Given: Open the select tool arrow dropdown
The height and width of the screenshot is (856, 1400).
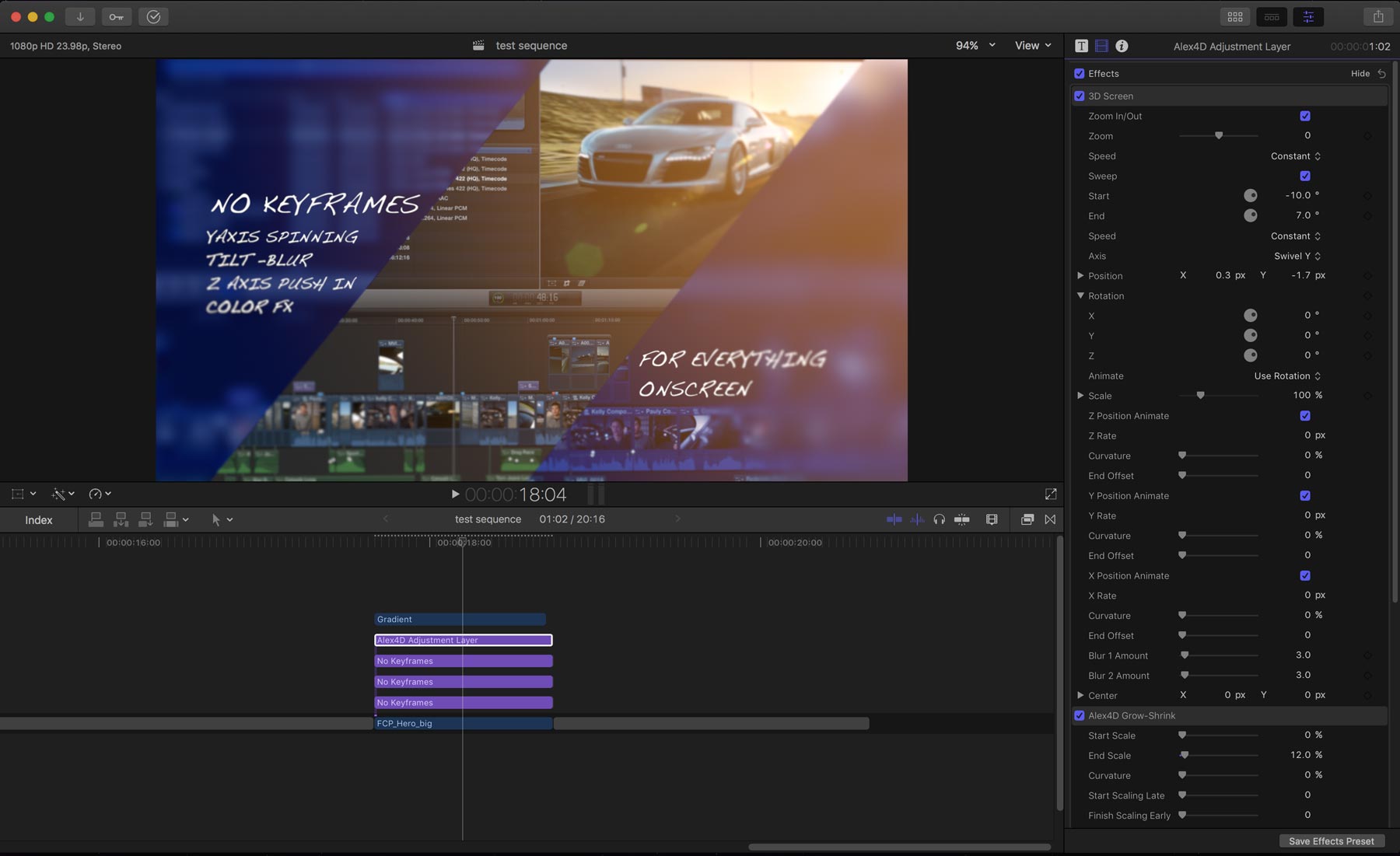Looking at the screenshot, I should [x=222, y=519].
